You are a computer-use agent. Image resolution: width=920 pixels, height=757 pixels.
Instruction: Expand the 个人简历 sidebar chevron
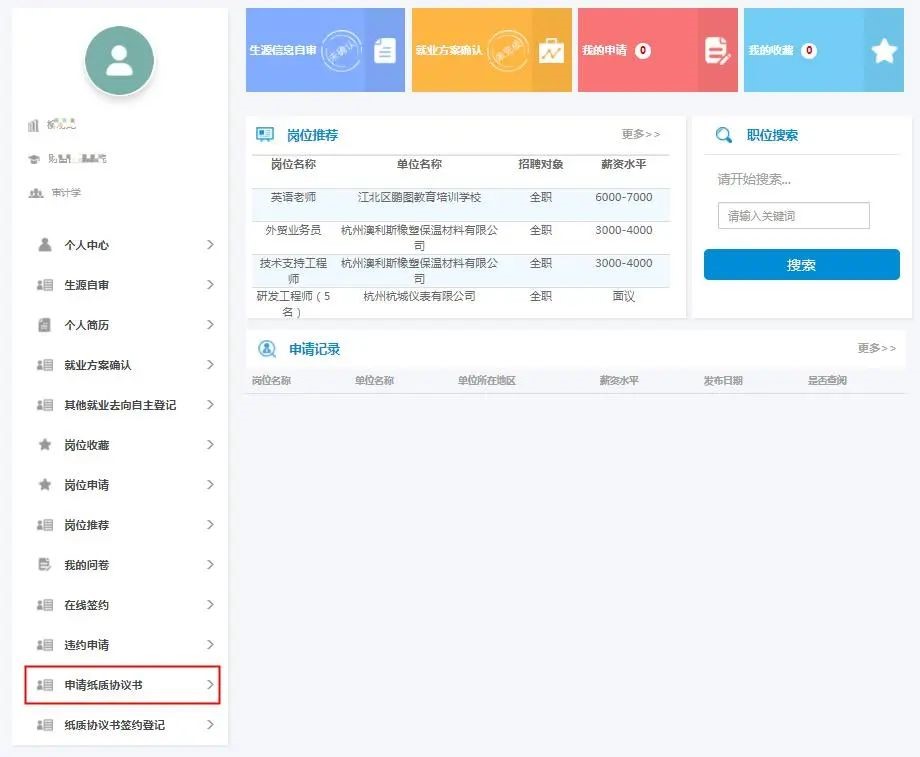click(210, 325)
